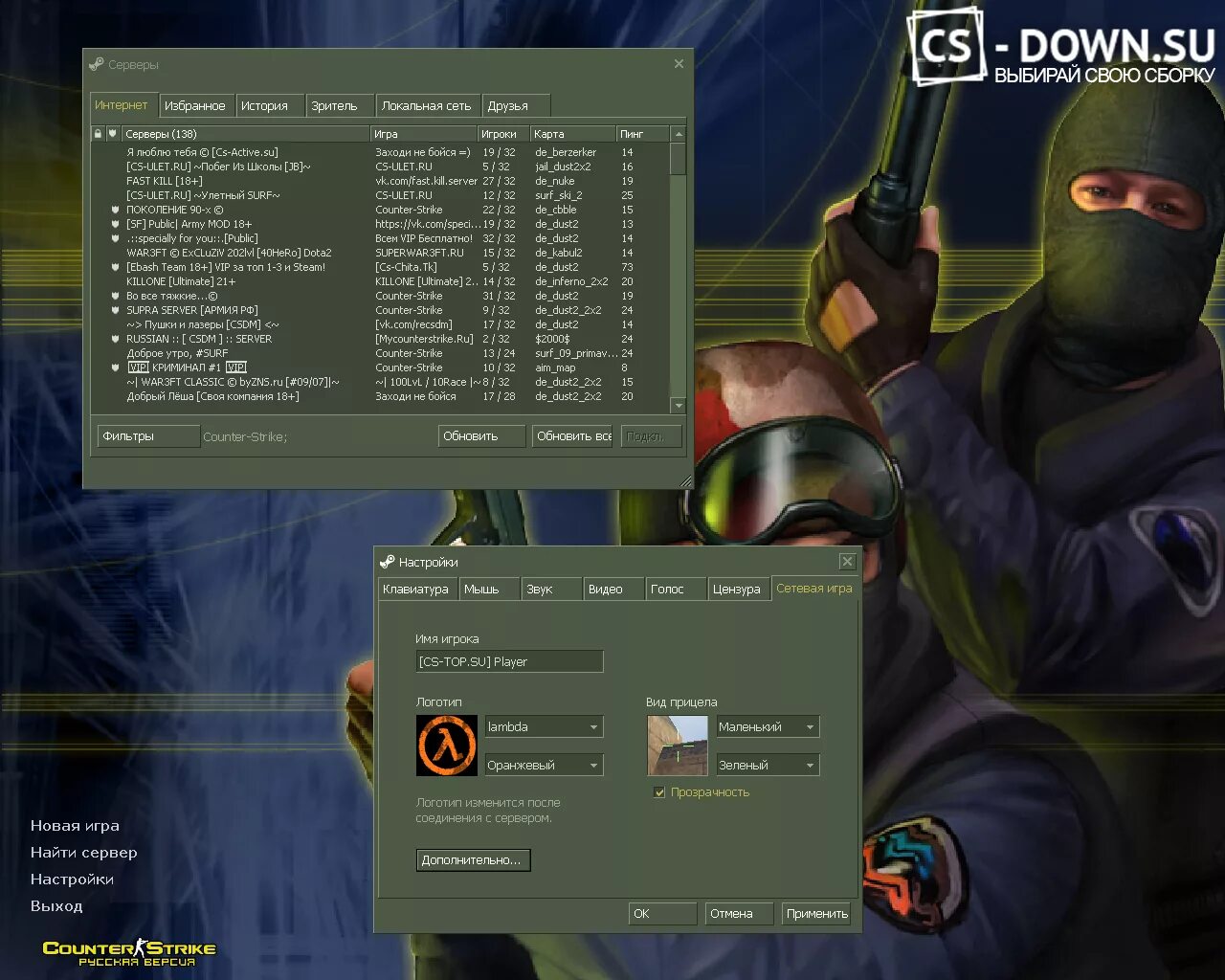
Task: Click the Обновить button
Action: [x=481, y=436]
